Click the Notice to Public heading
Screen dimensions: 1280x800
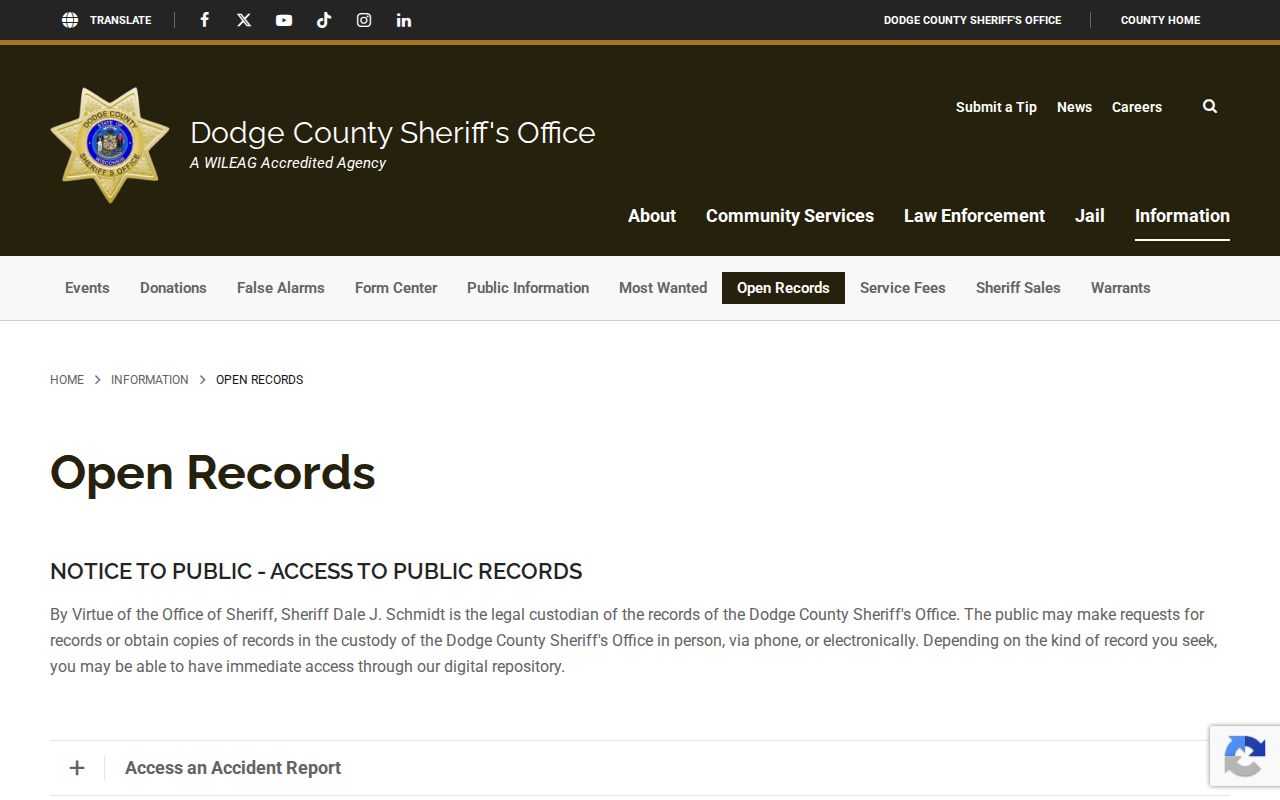pos(316,571)
